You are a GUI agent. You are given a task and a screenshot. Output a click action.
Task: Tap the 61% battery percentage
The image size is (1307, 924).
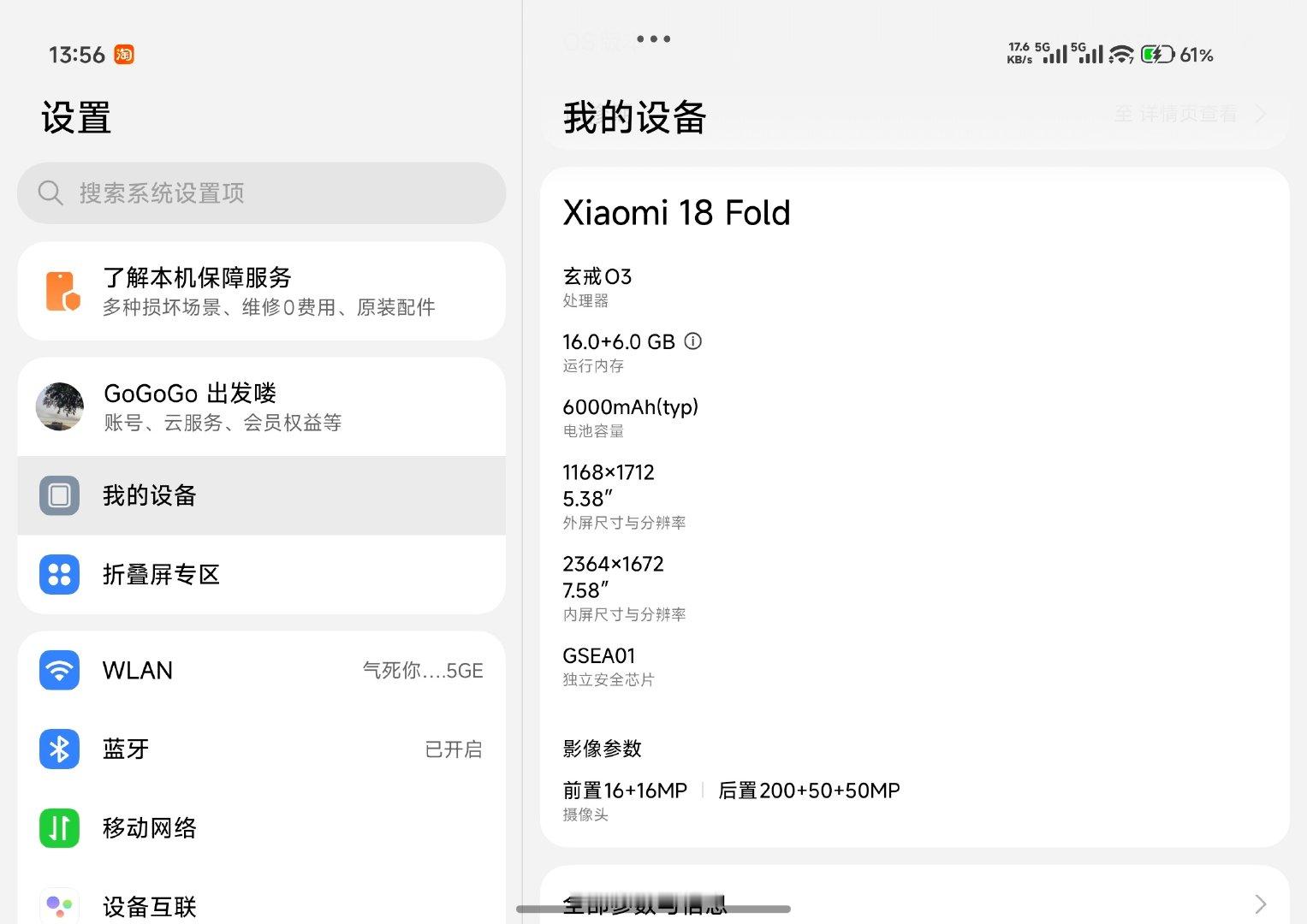[x=1197, y=55]
